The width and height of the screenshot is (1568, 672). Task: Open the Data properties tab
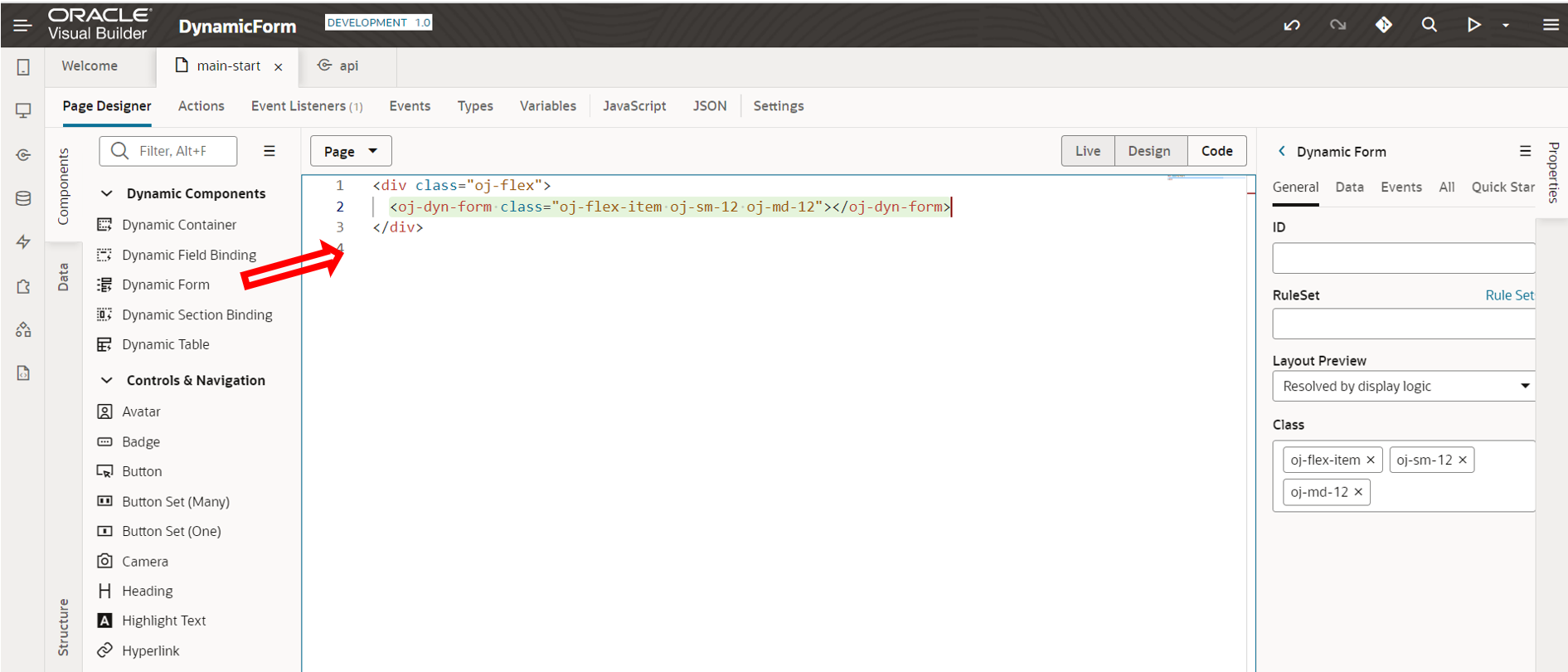click(x=1349, y=187)
